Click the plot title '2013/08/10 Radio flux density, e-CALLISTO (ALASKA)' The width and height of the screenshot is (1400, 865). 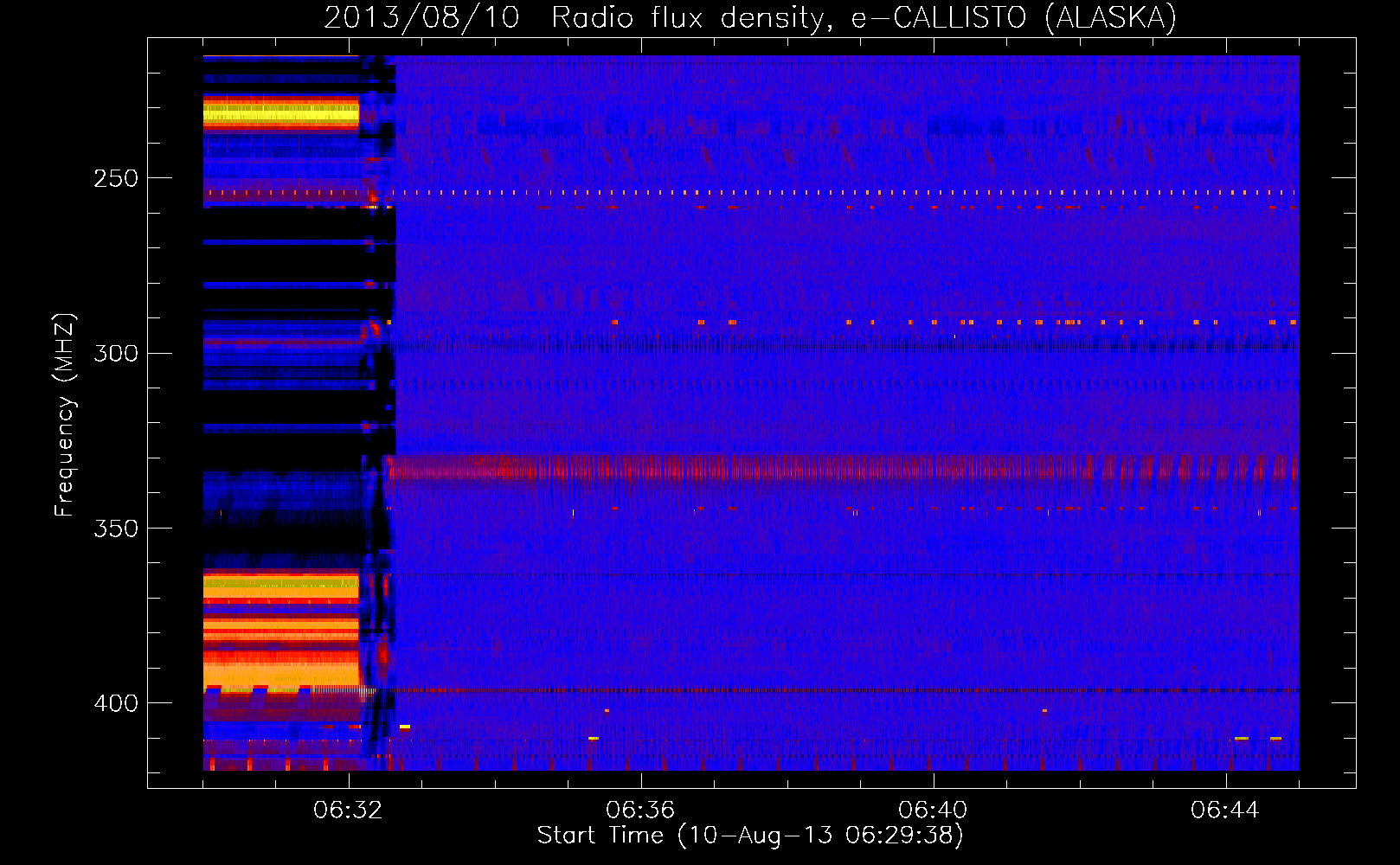tap(750, 17)
